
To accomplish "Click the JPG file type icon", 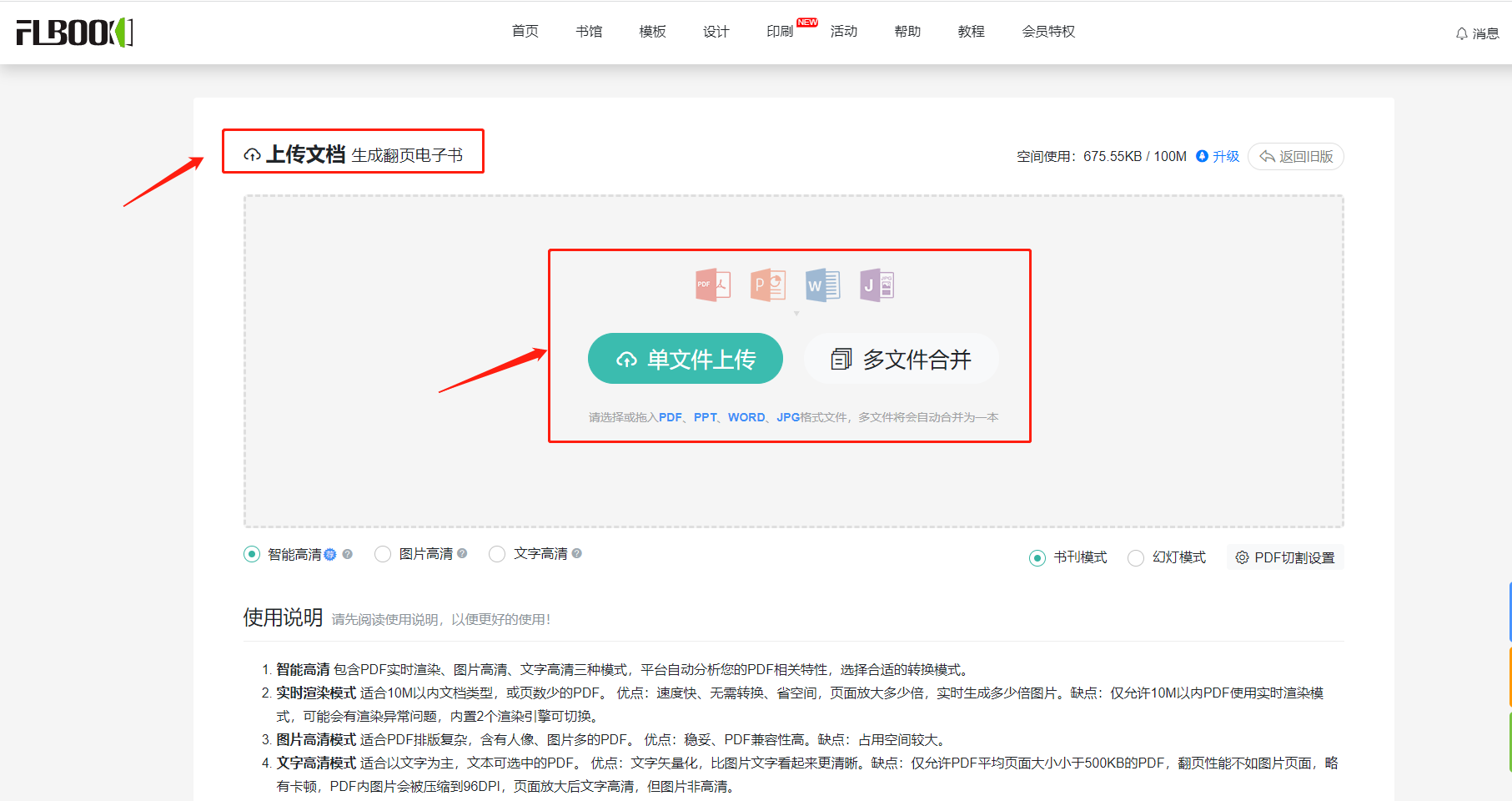I will [x=877, y=285].
